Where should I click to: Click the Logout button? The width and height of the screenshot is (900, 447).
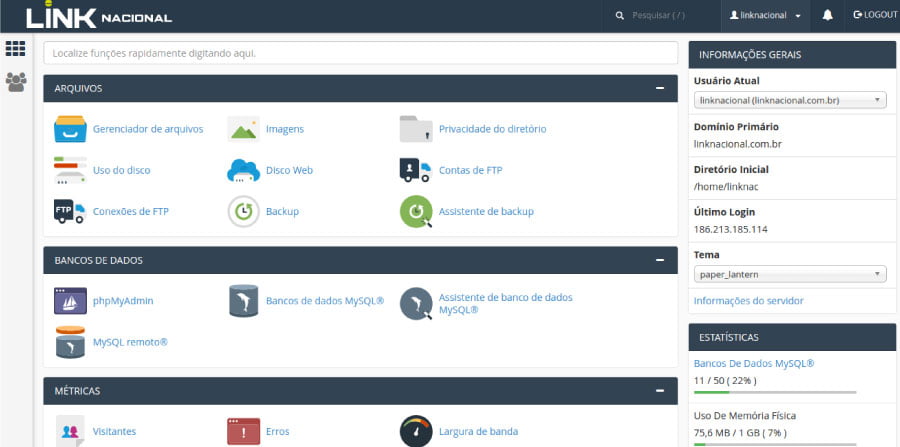coord(874,16)
